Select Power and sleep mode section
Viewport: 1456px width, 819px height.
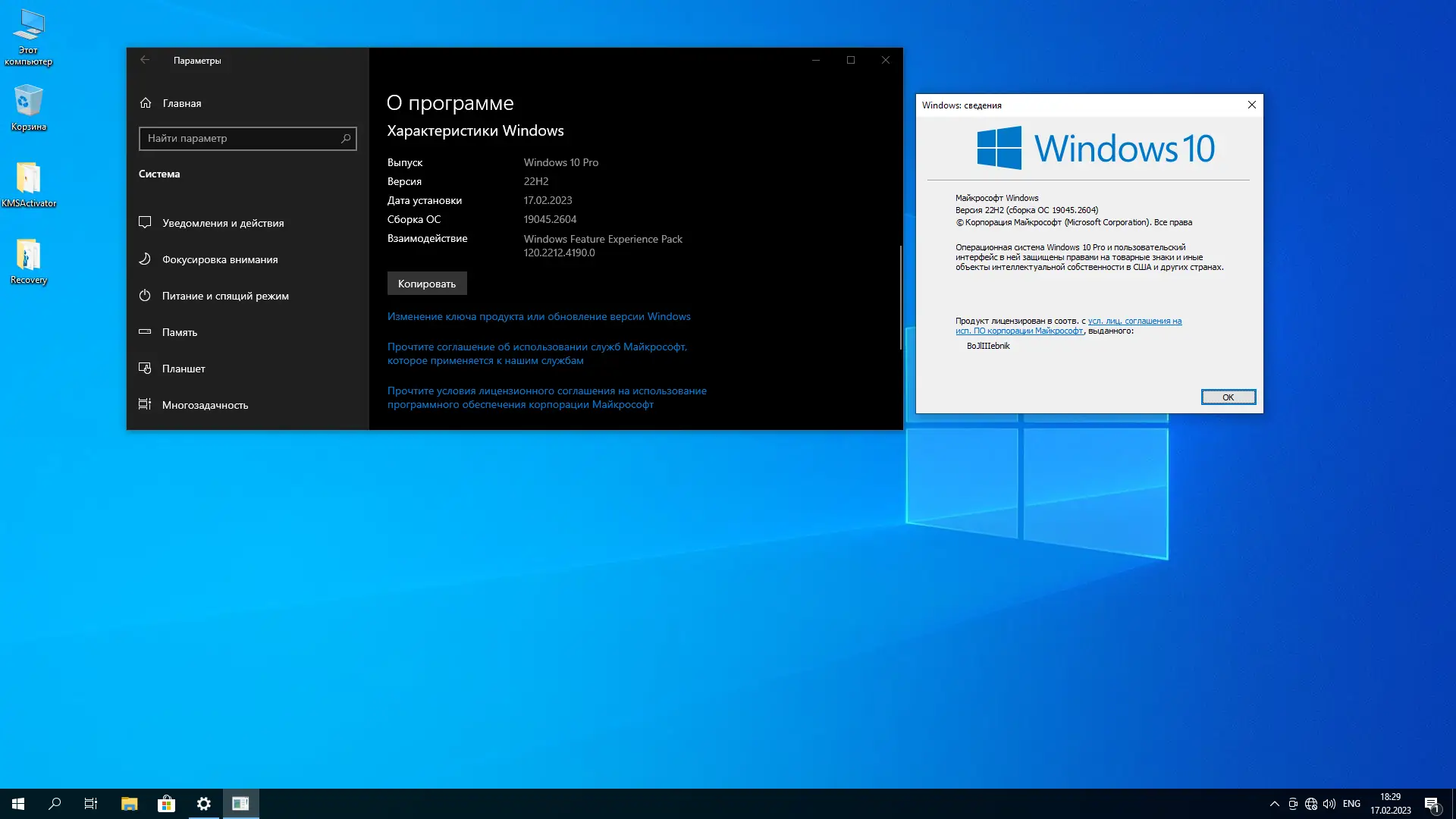[224, 296]
